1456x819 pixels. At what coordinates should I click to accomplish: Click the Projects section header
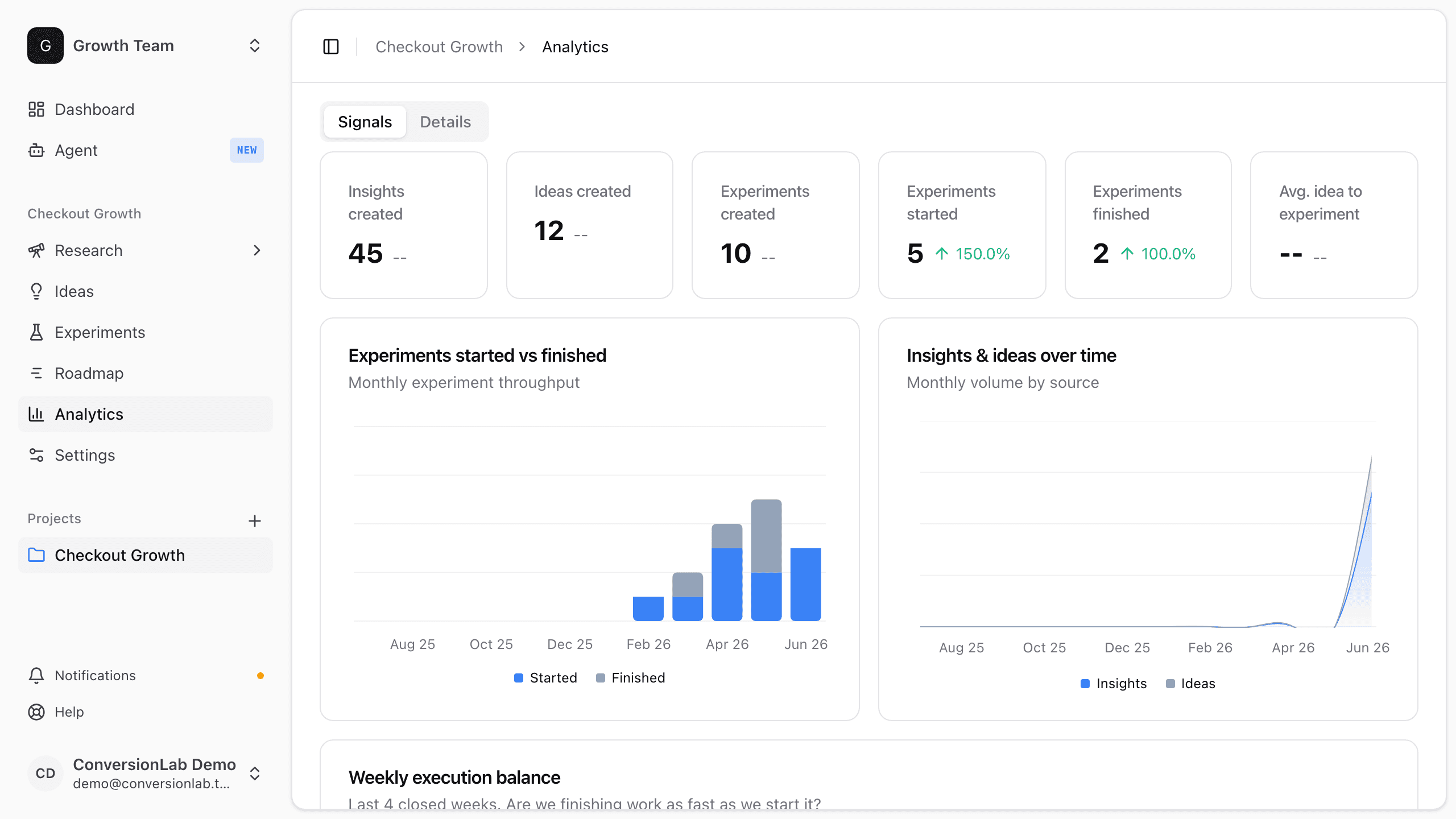point(55,519)
